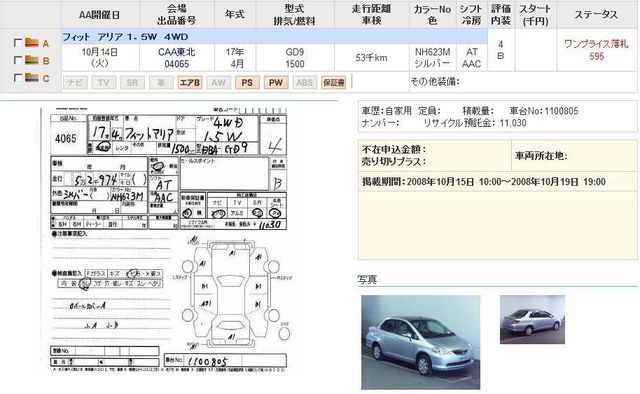This screenshot has width=640, height=394.
Task: Click the PS equipment badge
Action: (x=247, y=82)
